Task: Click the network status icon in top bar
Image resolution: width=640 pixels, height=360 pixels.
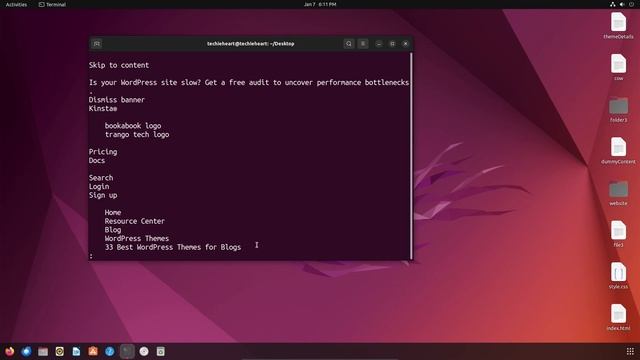Action: (612, 4)
